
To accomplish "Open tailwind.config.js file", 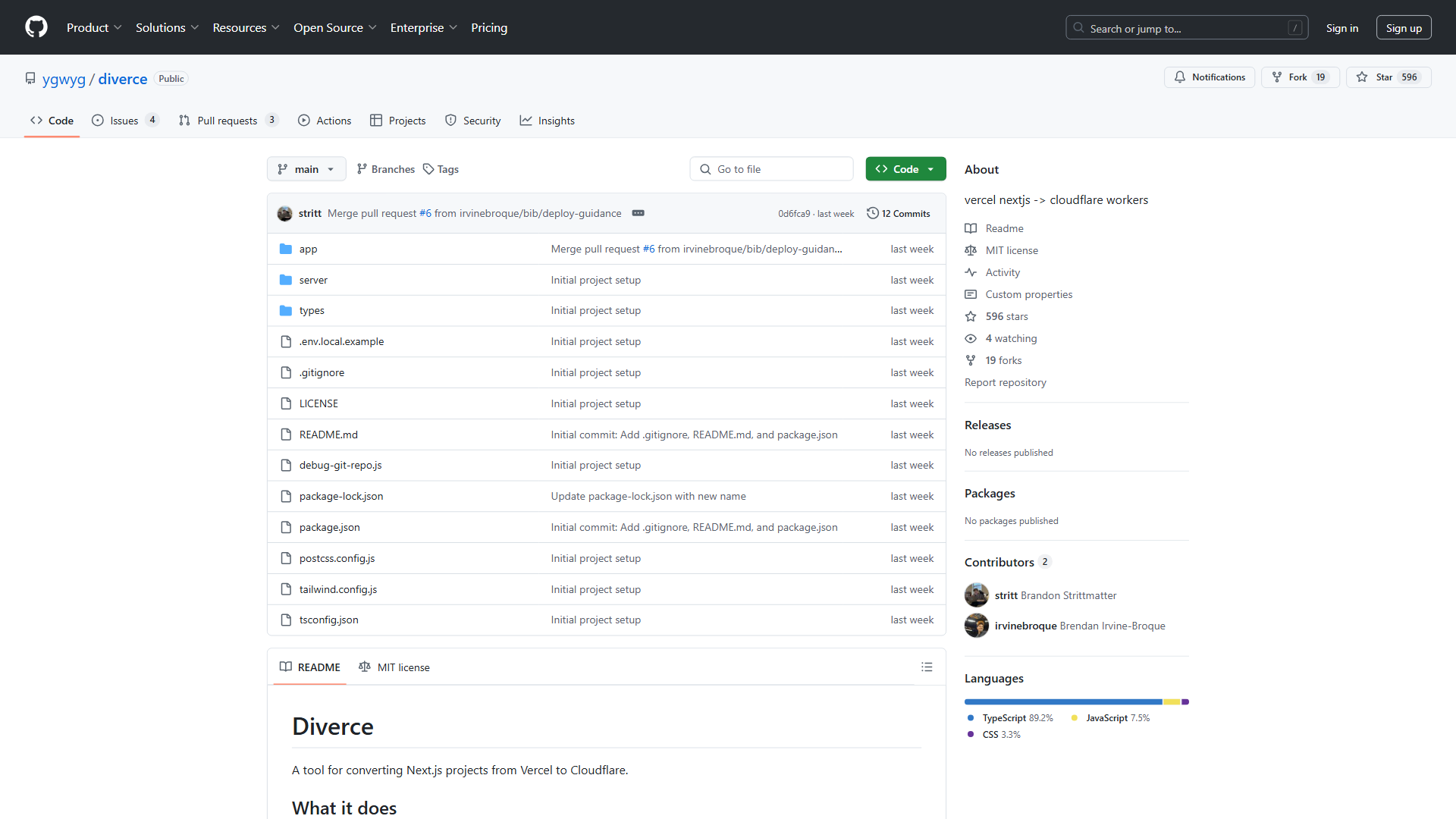I will click(x=338, y=589).
